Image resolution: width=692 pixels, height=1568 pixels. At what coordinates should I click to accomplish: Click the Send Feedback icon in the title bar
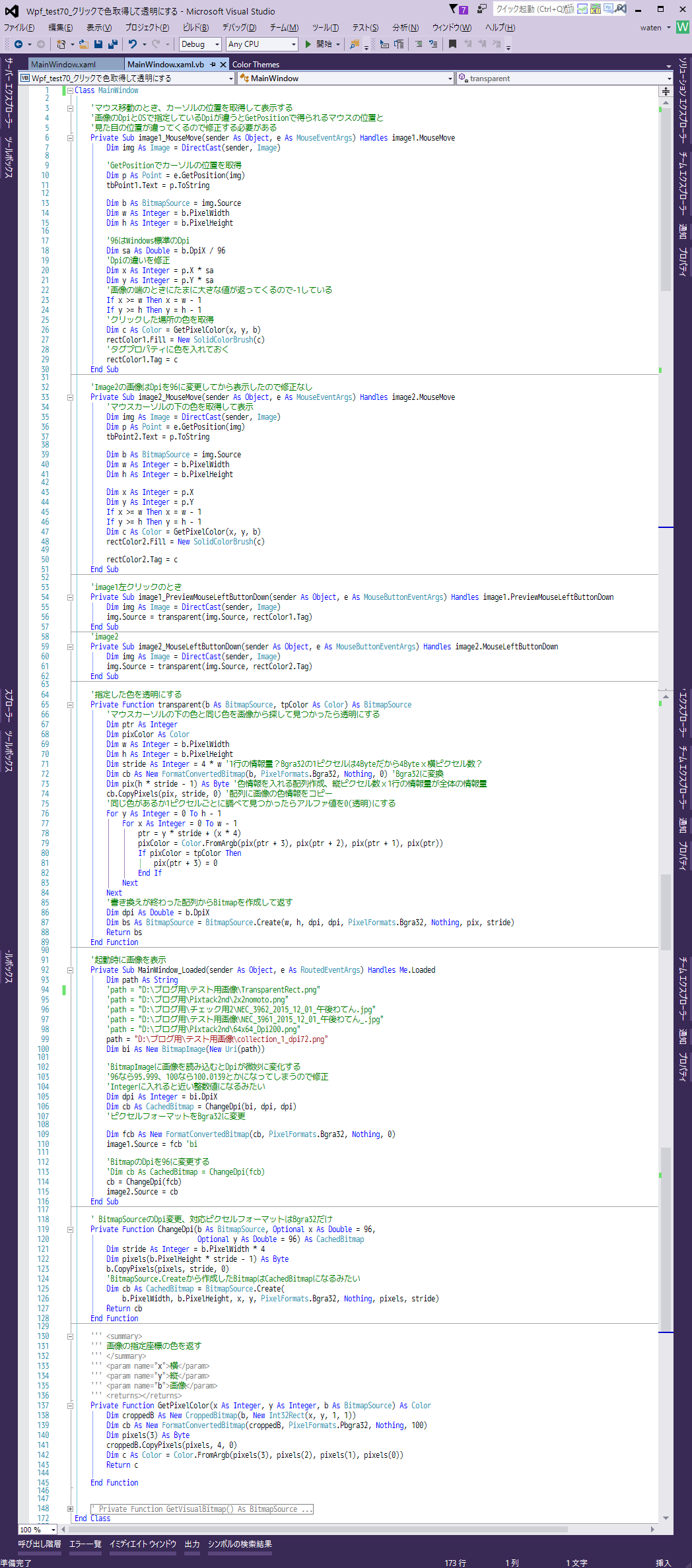click(482, 9)
